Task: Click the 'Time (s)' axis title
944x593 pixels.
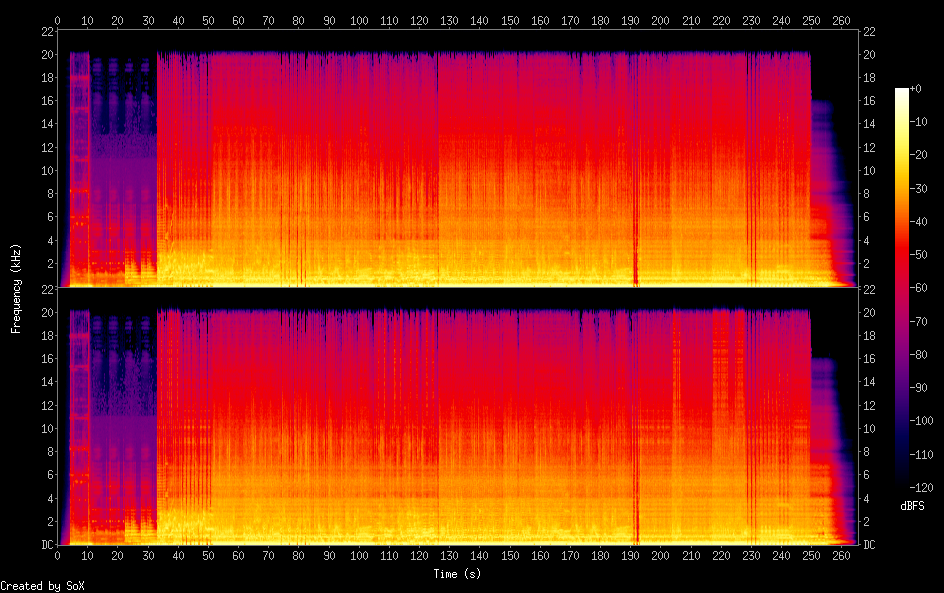Action: pyautogui.click(x=457, y=574)
